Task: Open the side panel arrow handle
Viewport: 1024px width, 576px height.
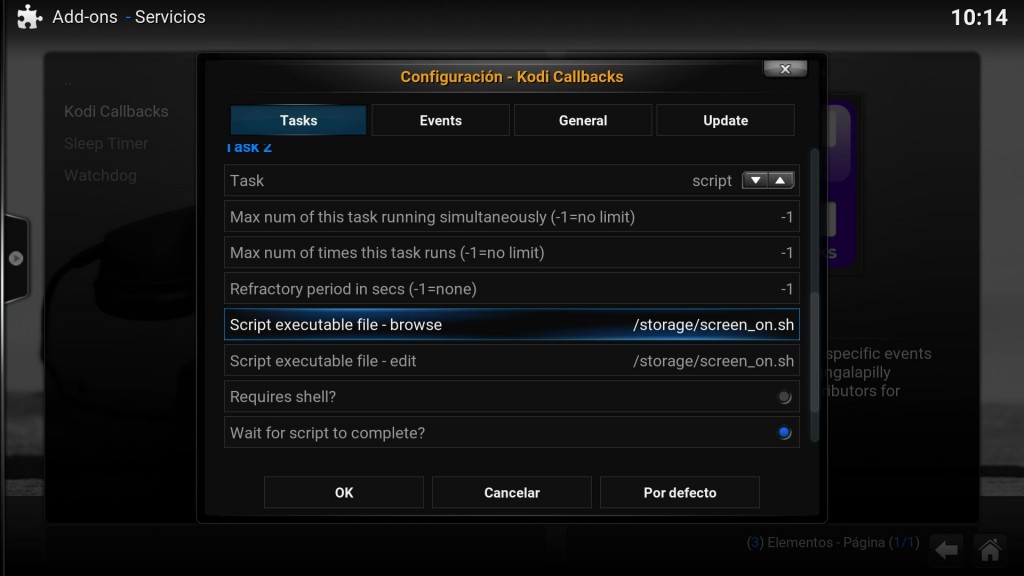Action: point(16,259)
